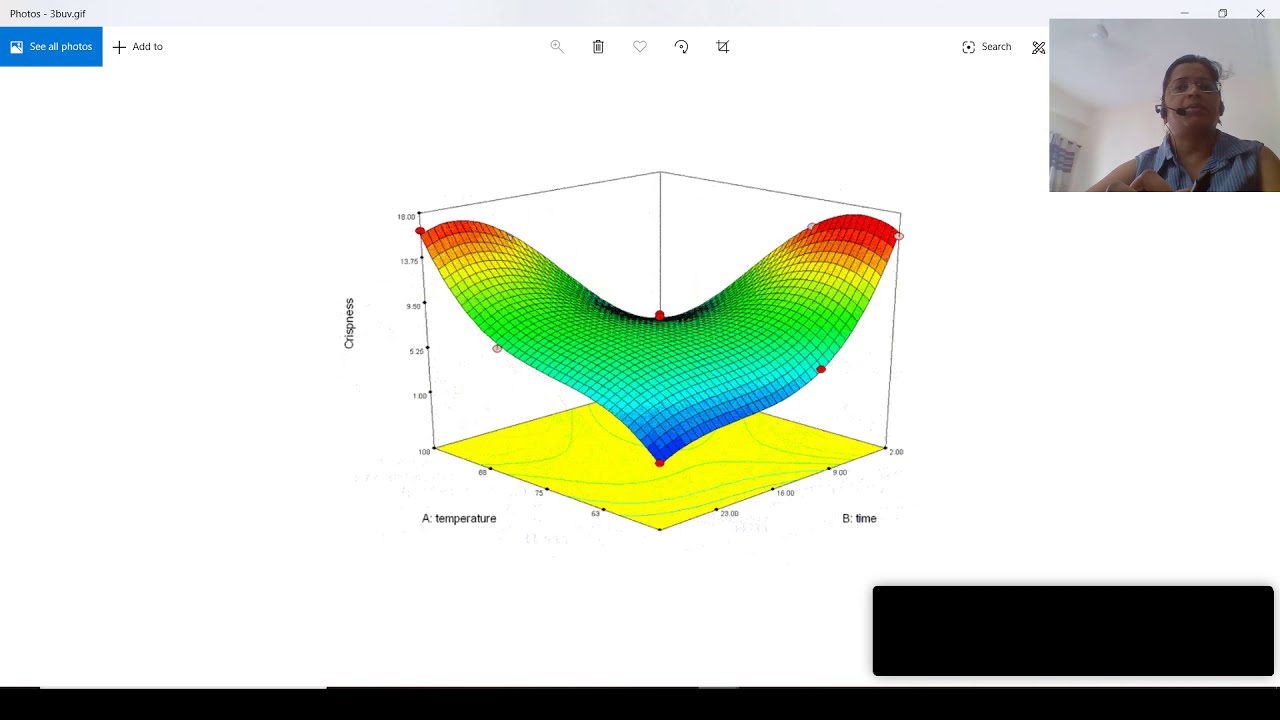Minimize the Photos window
Image resolution: width=1280 pixels, height=720 pixels.
point(1184,13)
